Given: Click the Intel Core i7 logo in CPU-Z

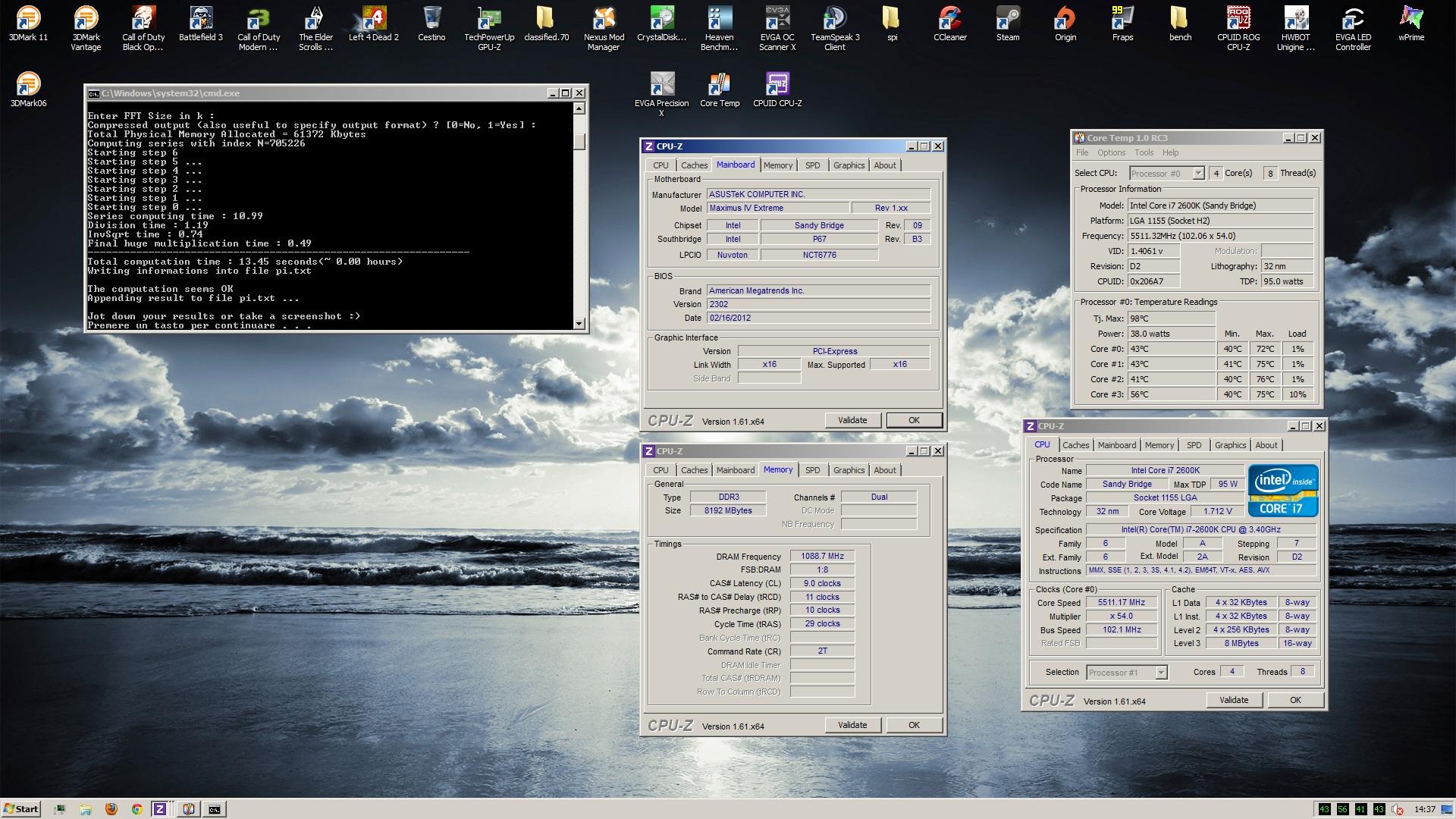Looking at the screenshot, I should 1283,491.
